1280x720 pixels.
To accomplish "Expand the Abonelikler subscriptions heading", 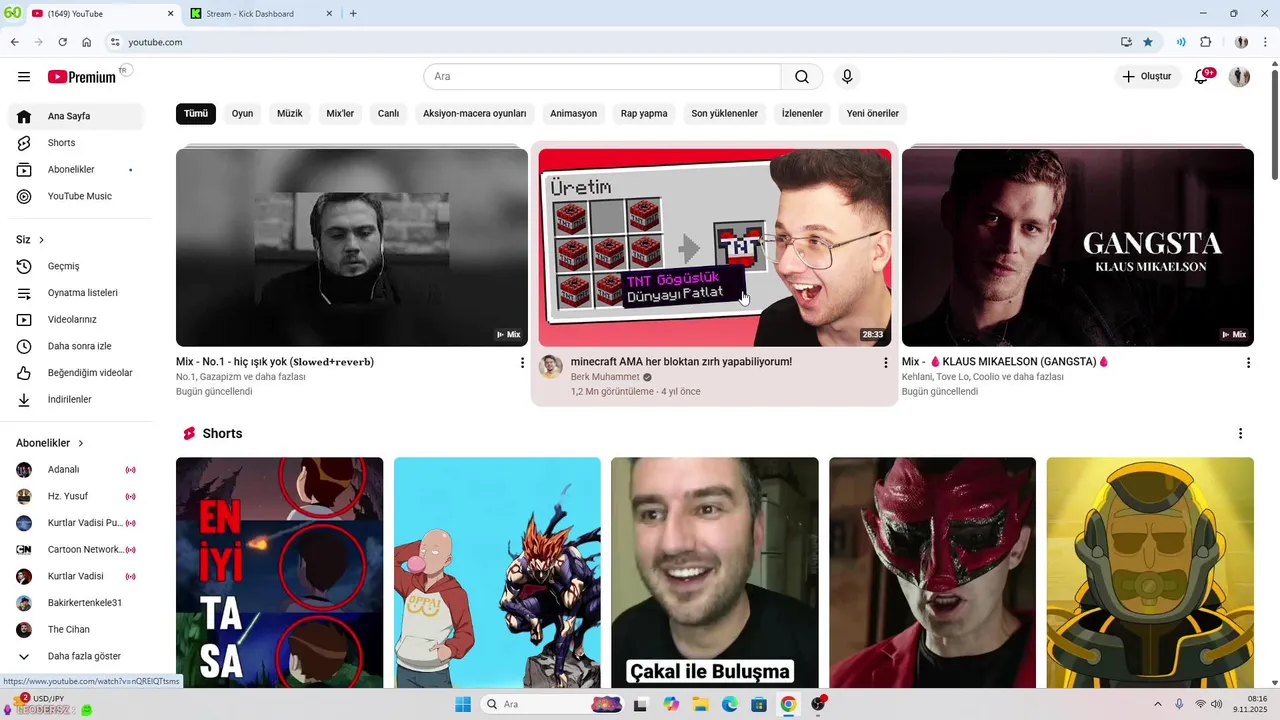I will click(50, 443).
